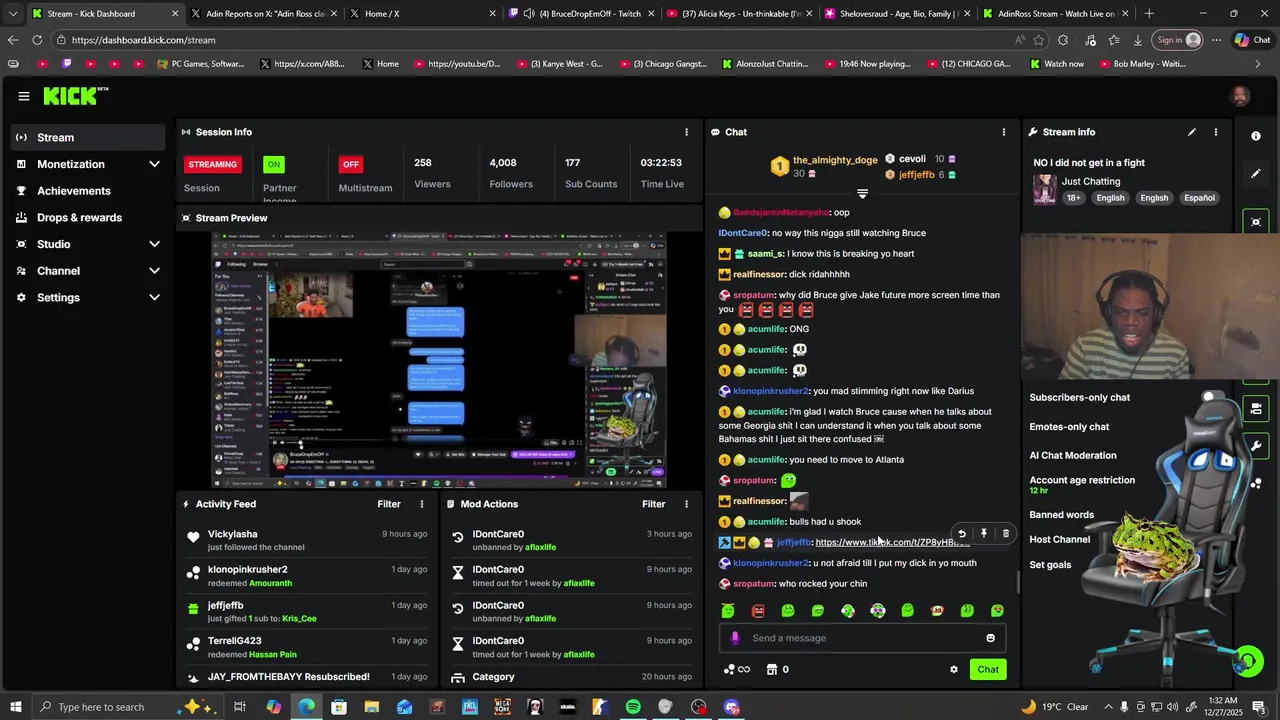The image size is (1280, 720).
Task: Click the profile avatar at top right
Action: pyautogui.click(x=1240, y=96)
